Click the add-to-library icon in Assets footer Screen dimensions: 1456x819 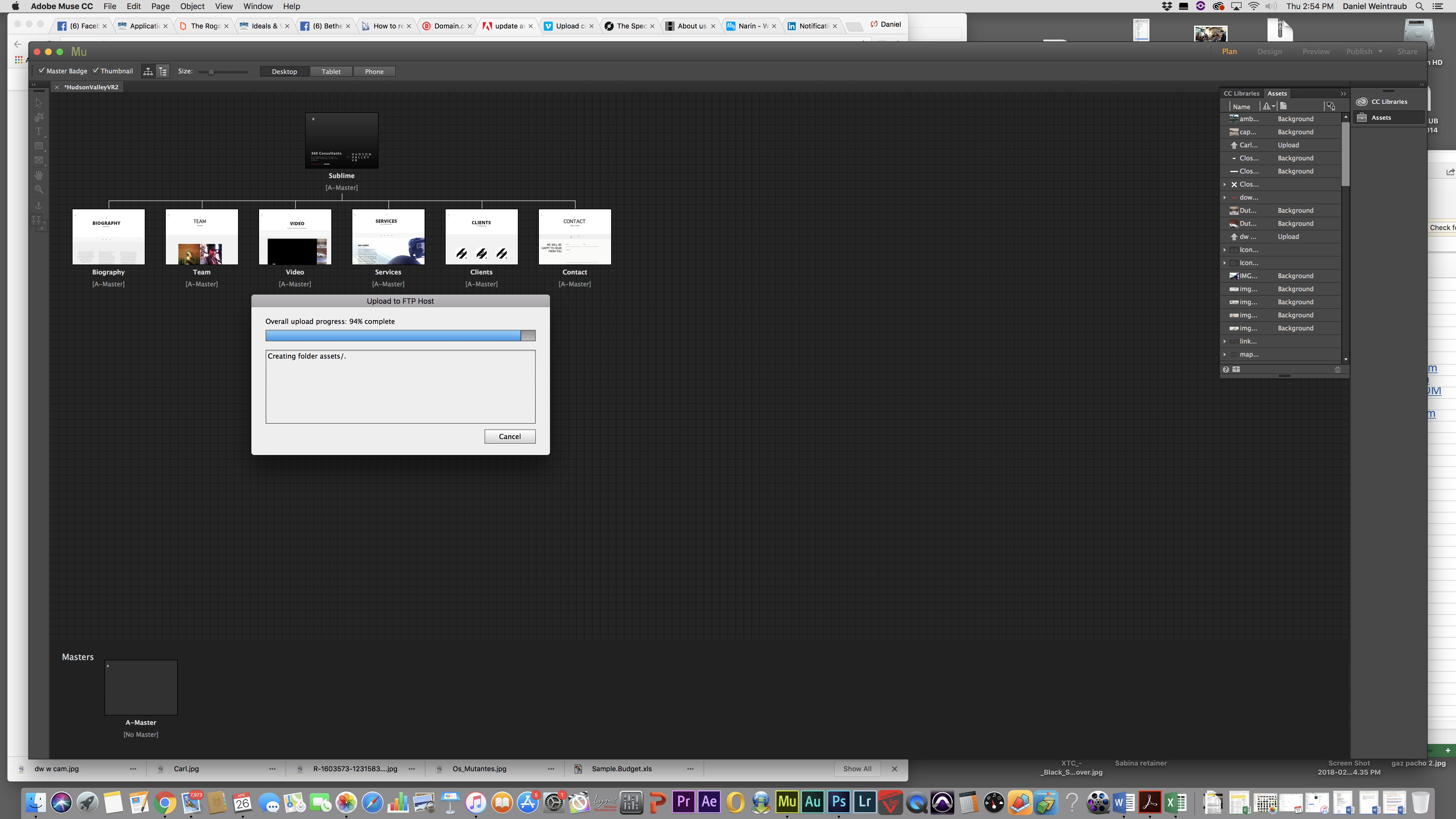pos(1236,369)
